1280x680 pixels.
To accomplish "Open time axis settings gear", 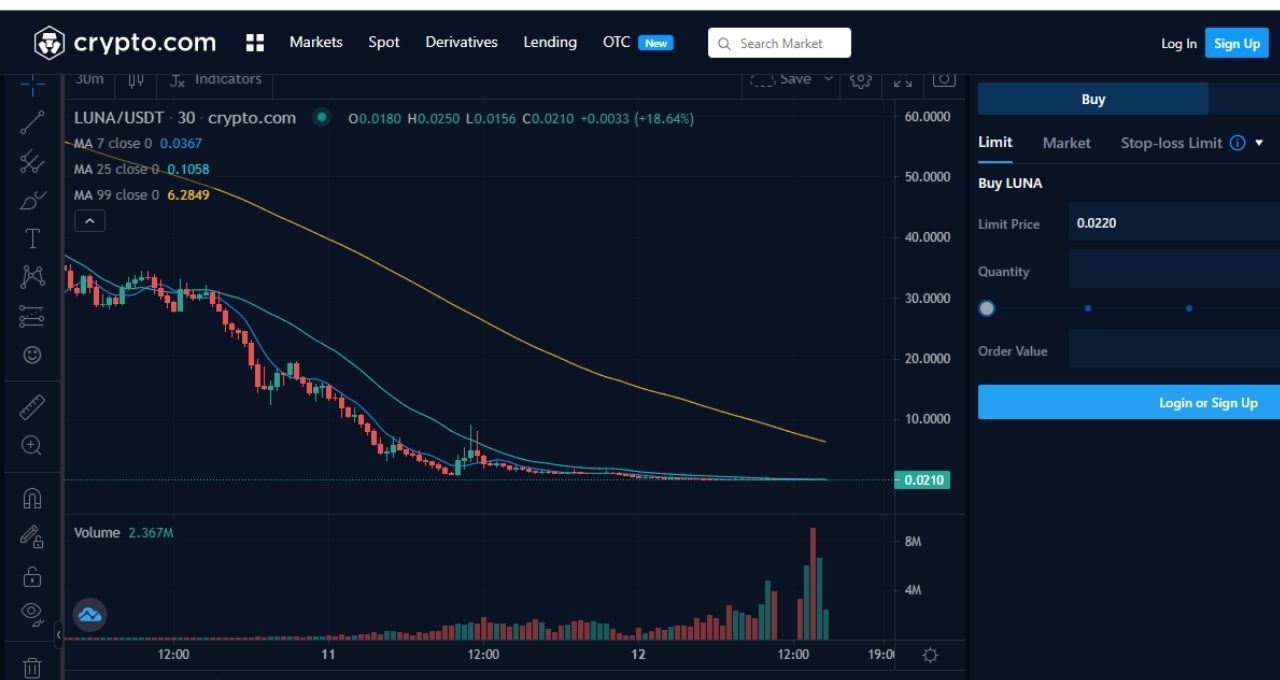I will tap(930, 655).
